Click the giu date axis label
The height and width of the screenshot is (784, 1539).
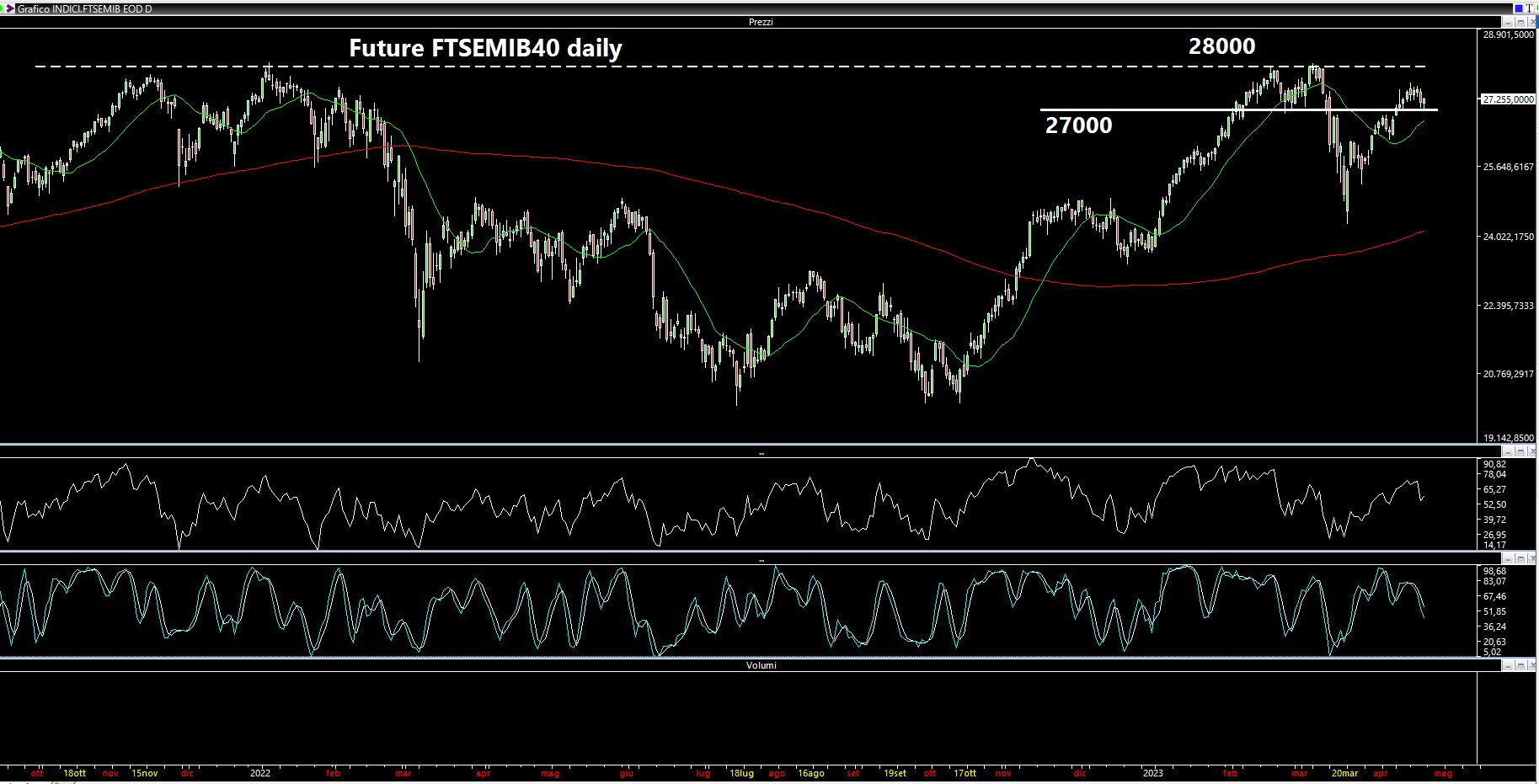click(x=626, y=772)
